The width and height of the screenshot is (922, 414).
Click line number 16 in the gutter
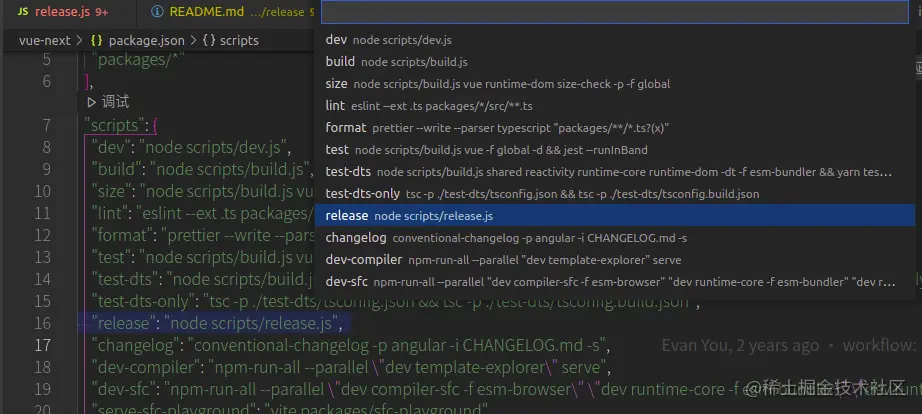[42, 323]
